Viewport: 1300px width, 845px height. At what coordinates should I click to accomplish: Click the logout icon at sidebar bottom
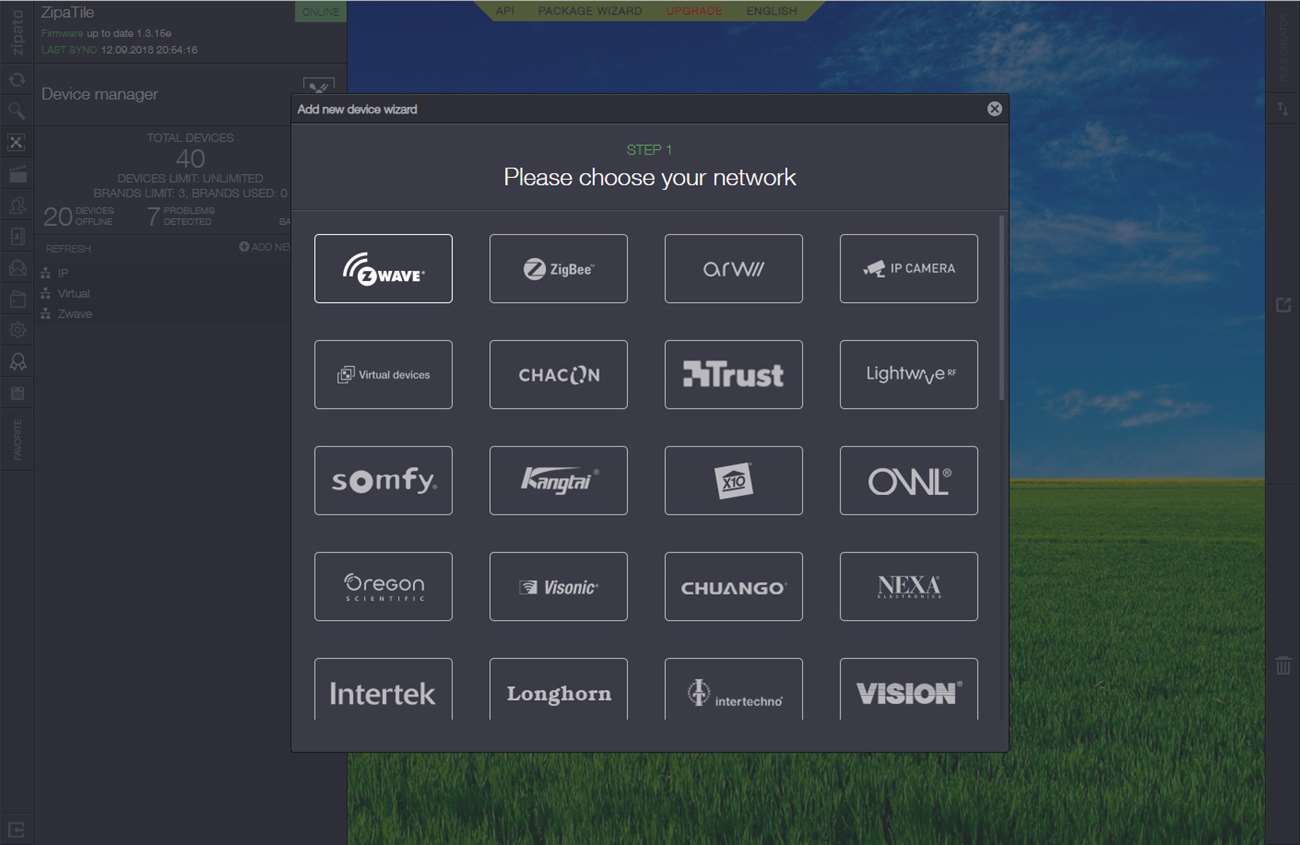point(17,829)
